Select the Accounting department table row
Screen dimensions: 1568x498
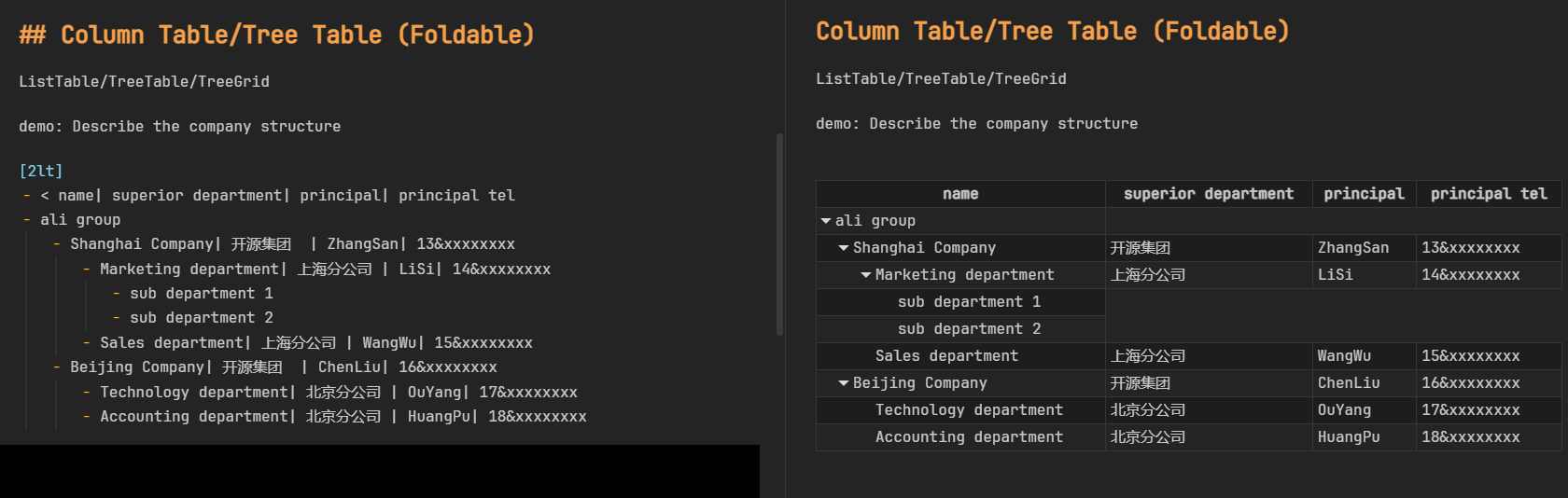tap(969, 437)
